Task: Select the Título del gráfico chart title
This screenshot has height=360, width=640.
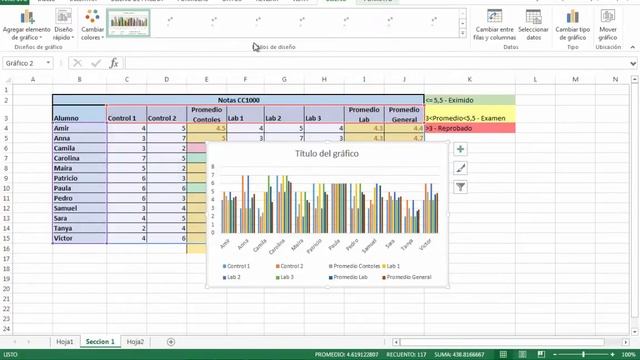Action: coord(327,153)
